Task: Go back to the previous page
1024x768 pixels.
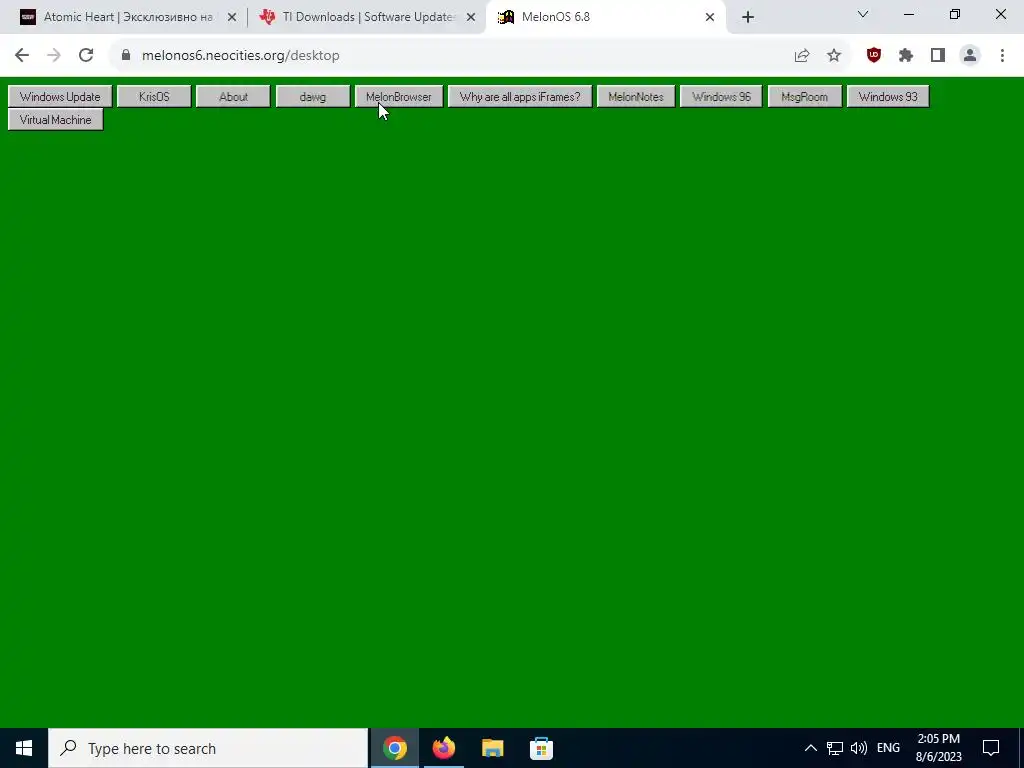Action: coord(22,56)
